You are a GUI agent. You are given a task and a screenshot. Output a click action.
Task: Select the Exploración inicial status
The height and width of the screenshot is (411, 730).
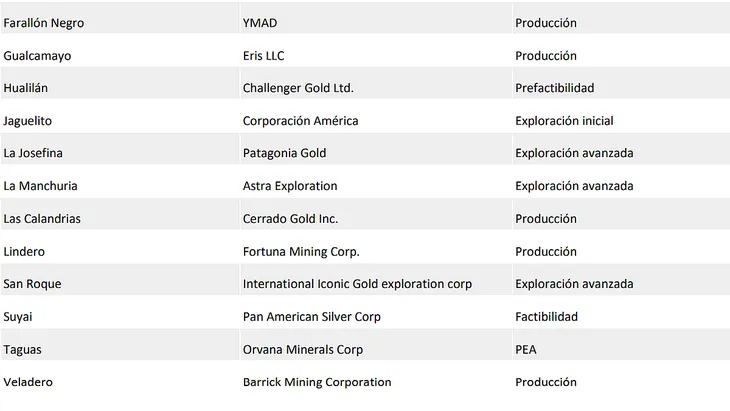tap(564, 121)
